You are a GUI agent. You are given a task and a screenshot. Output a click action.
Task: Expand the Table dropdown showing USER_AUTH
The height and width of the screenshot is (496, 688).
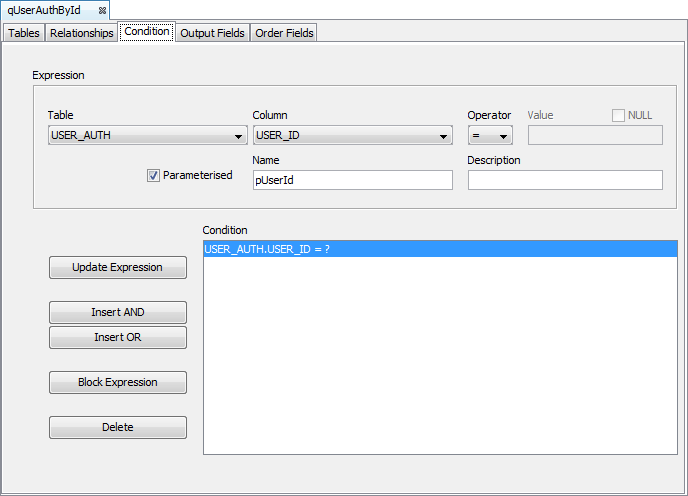pyautogui.click(x=147, y=136)
